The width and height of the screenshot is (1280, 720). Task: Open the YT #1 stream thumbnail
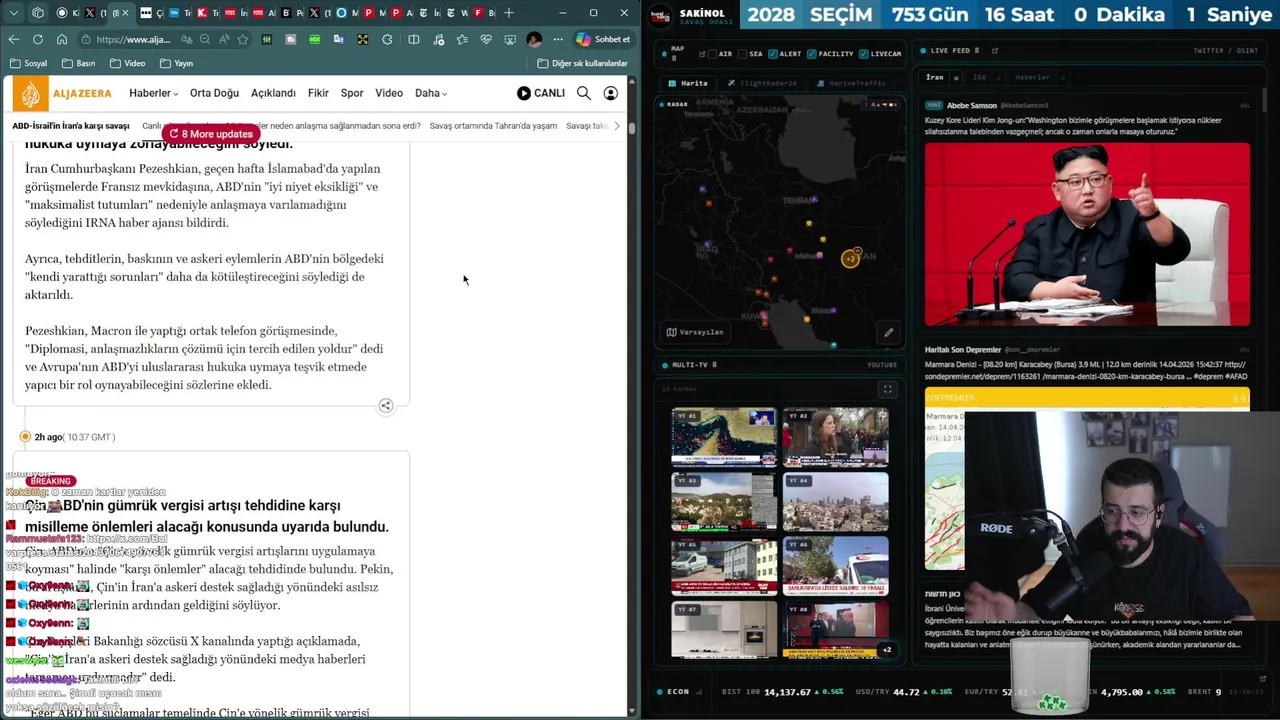click(724, 437)
